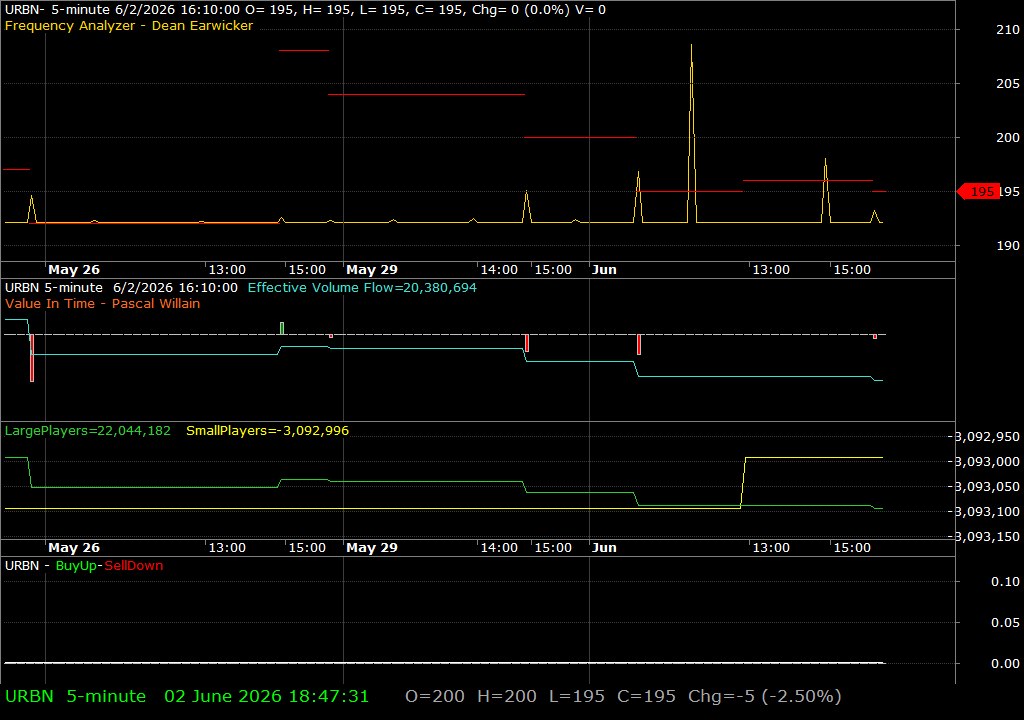Click the 200 price axis label
The image size is (1024, 720).
click(1008, 137)
